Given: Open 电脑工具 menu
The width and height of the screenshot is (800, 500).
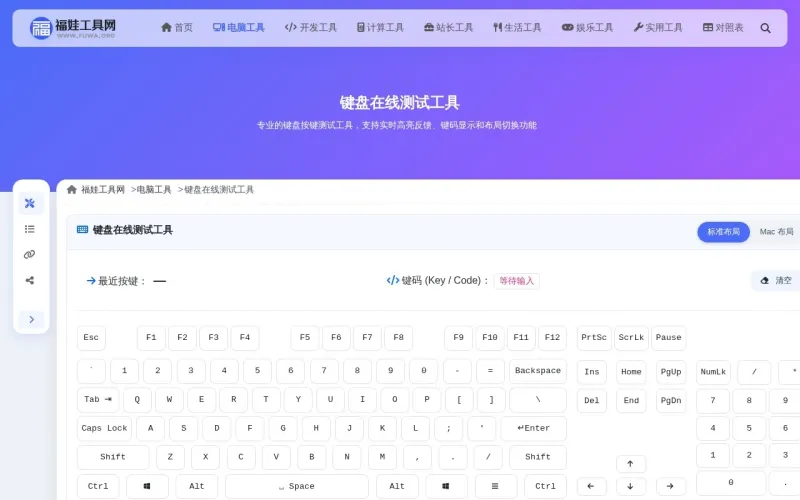Looking at the screenshot, I should click(239, 28).
